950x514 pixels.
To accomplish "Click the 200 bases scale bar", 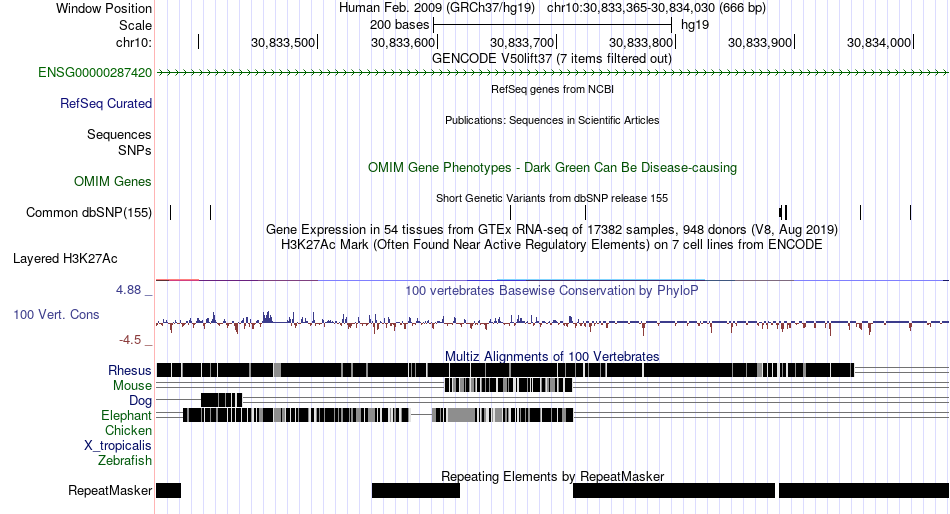I will click(553, 25).
